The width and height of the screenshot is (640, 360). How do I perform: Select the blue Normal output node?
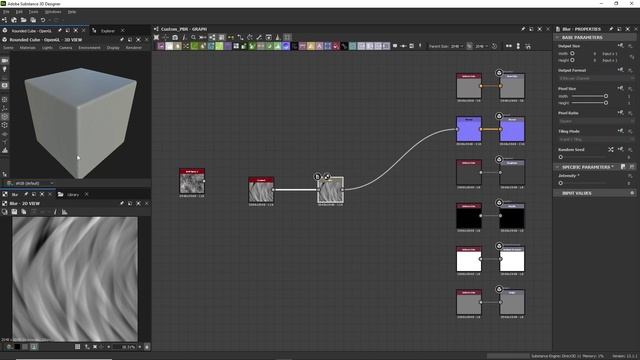tap(512, 129)
